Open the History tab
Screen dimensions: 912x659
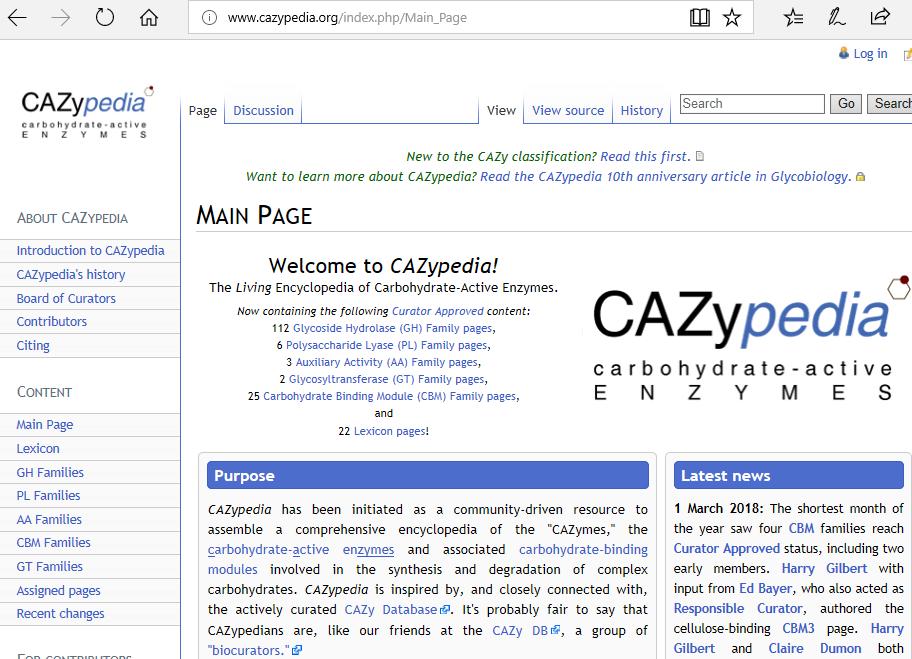[x=642, y=111]
